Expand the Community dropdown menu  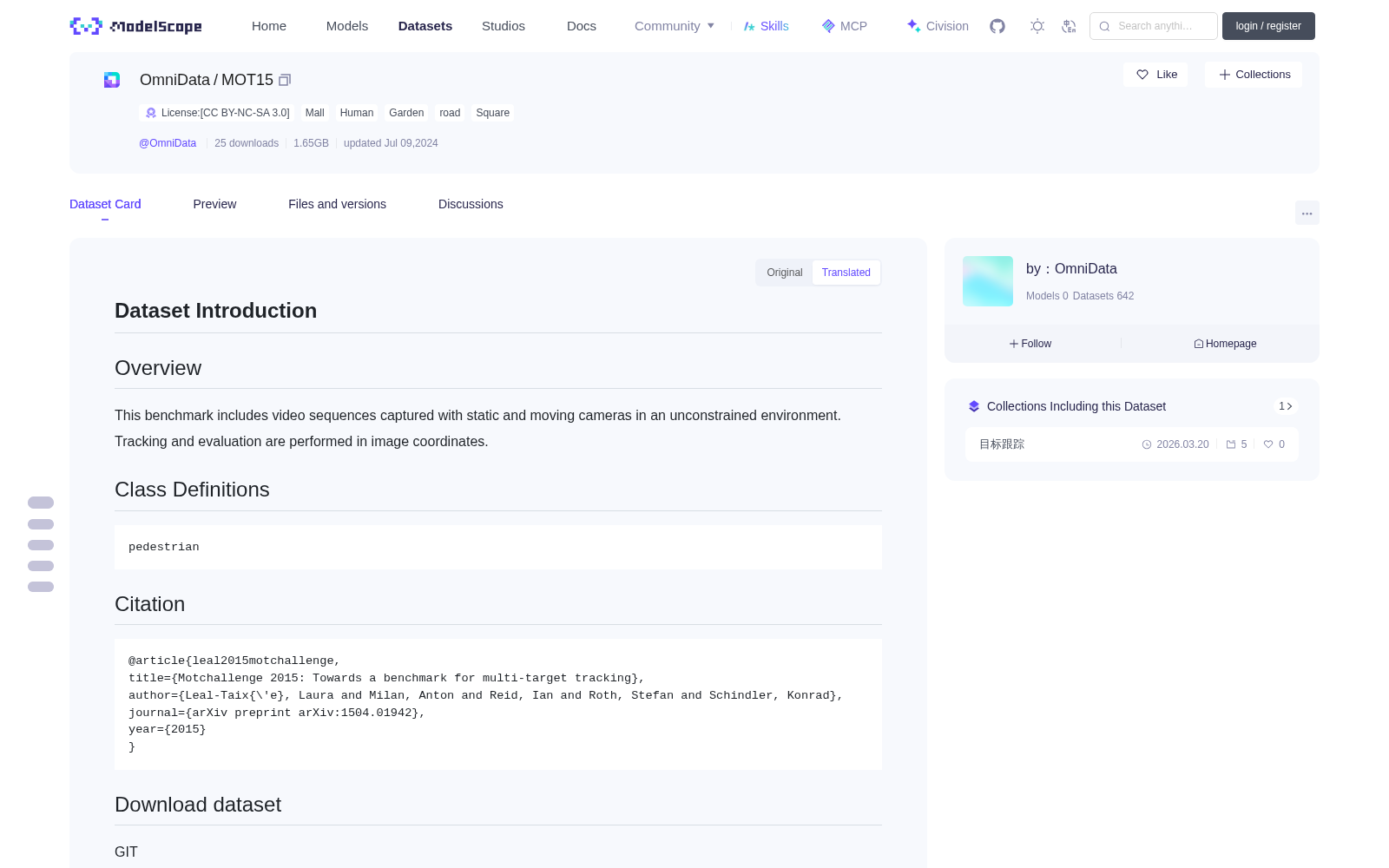(675, 26)
